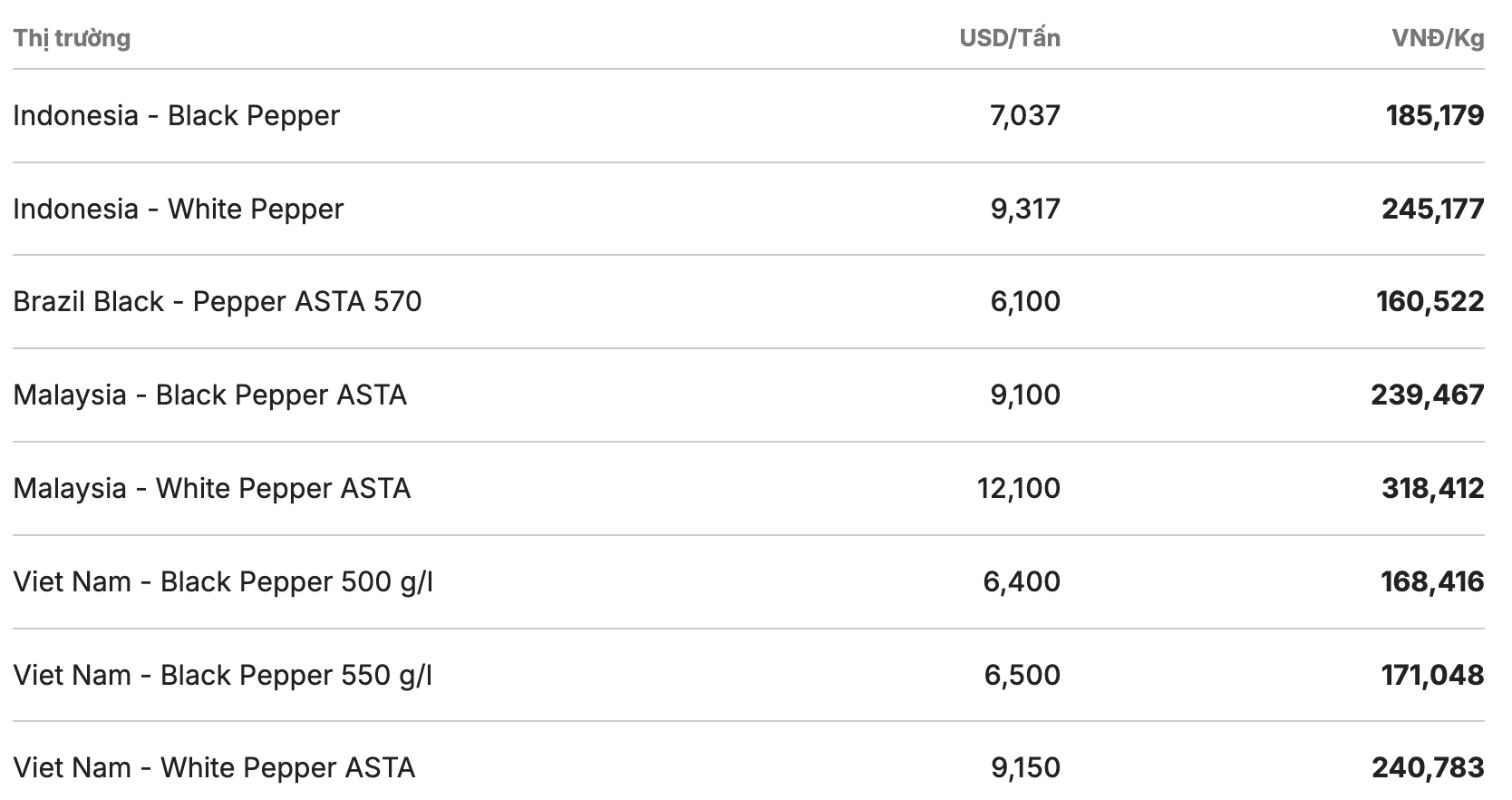
Task: Select Viet Nam - White Pepper ASTA label
Action: coord(214,768)
